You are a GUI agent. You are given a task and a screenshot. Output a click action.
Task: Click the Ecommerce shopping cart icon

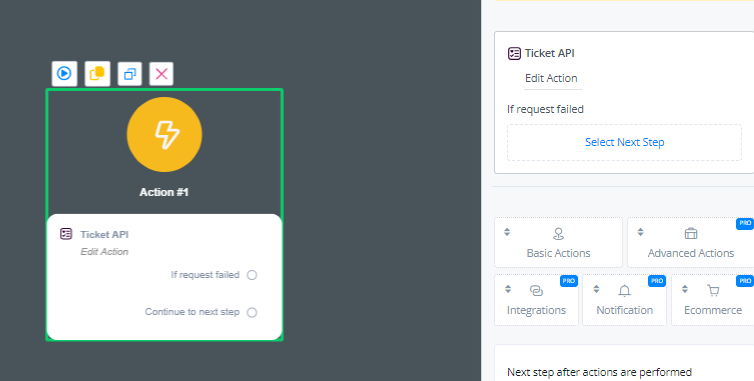coord(713,291)
